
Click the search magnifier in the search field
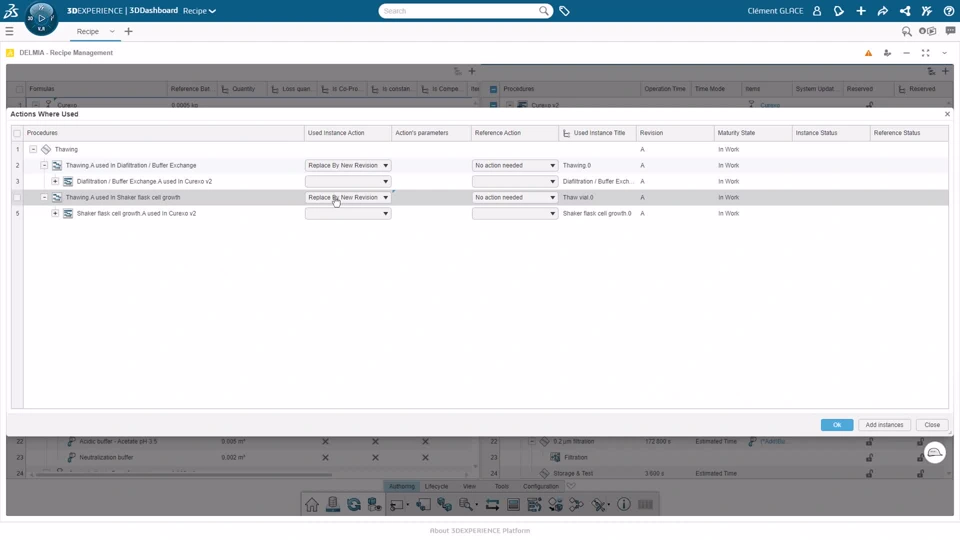pyautogui.click(x=544, y=11)
